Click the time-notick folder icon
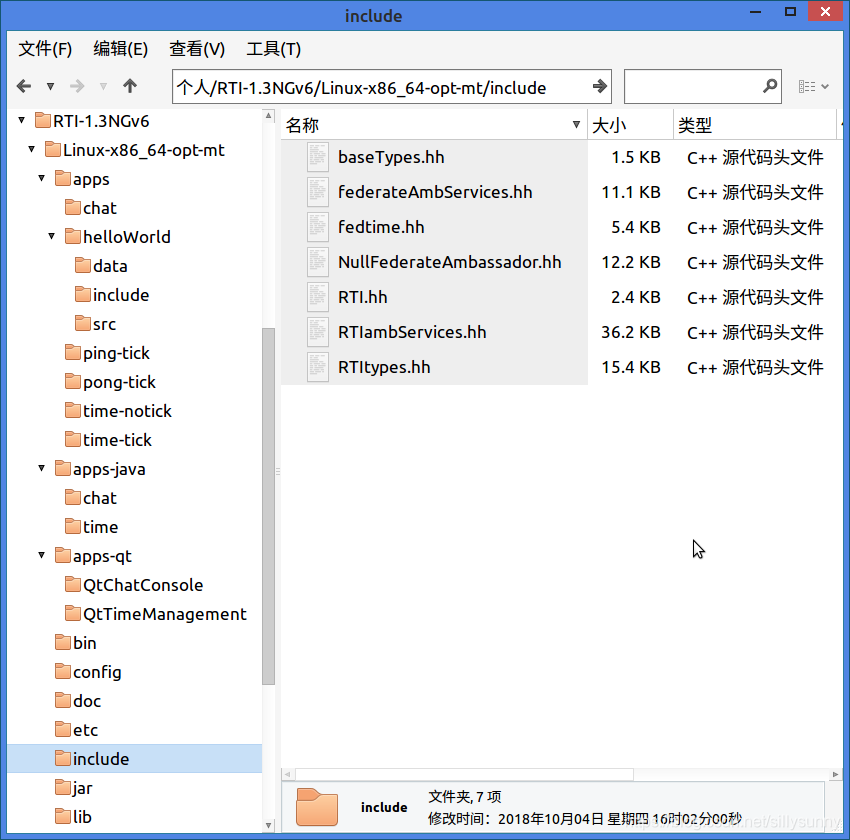The height and width of the screenshot is (840, 850). (73, 410)
